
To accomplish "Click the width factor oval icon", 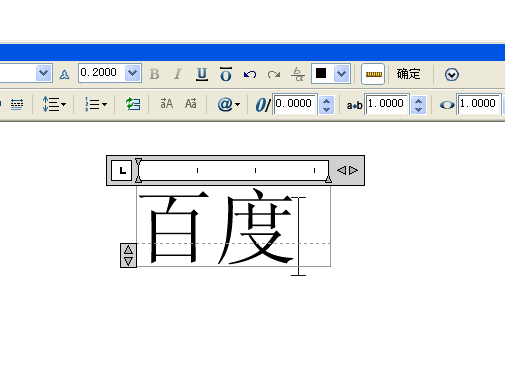I will click(x=447, y=105).
